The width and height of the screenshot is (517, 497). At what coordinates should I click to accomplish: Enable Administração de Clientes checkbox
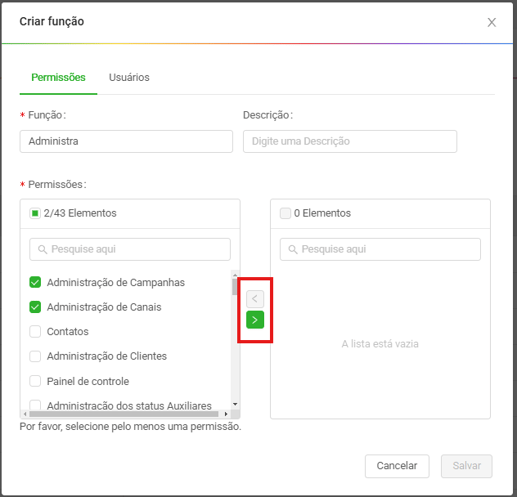click(x=35, y=356)
